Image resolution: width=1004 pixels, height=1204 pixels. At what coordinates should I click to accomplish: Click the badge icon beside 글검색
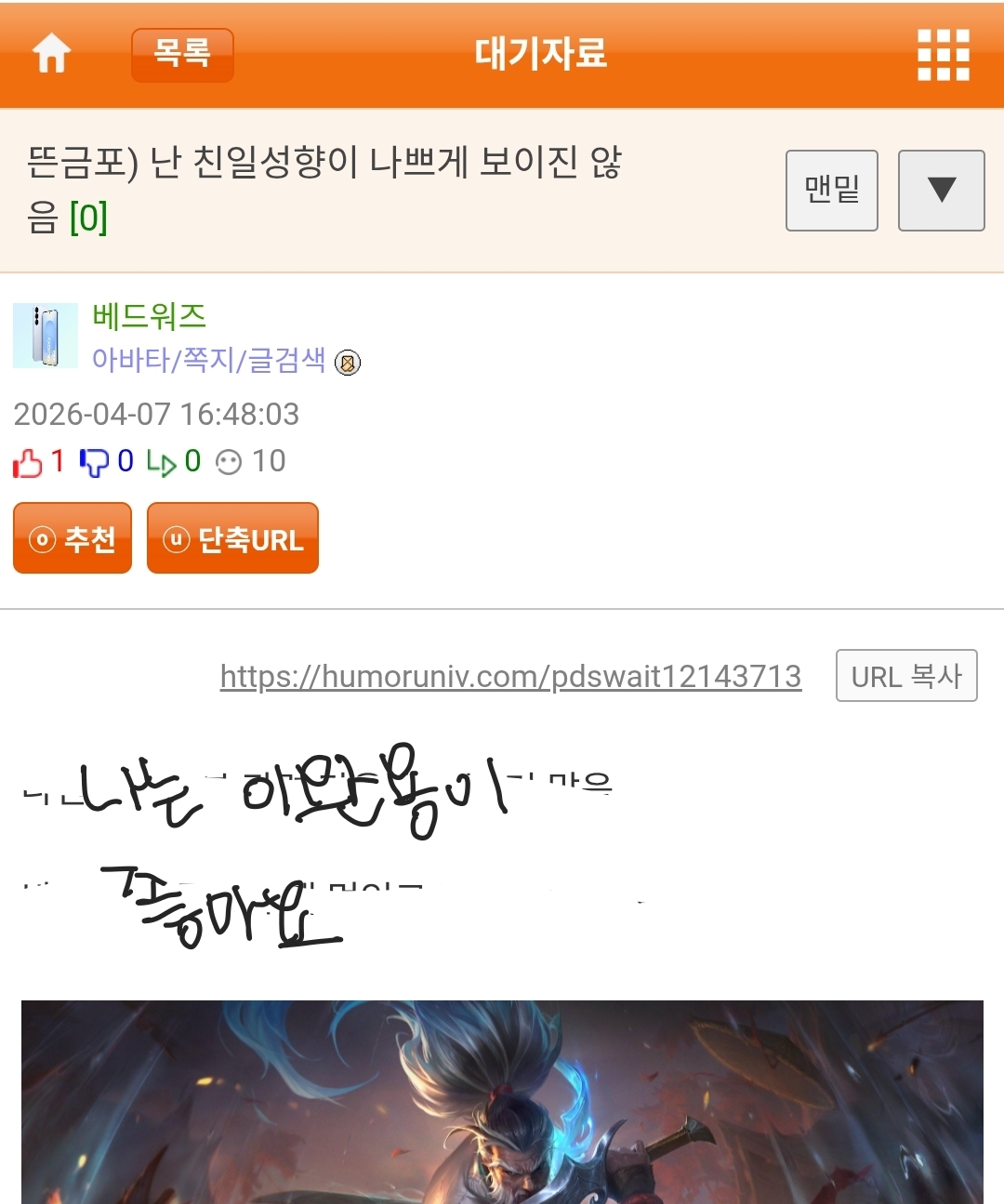[348, 363]
